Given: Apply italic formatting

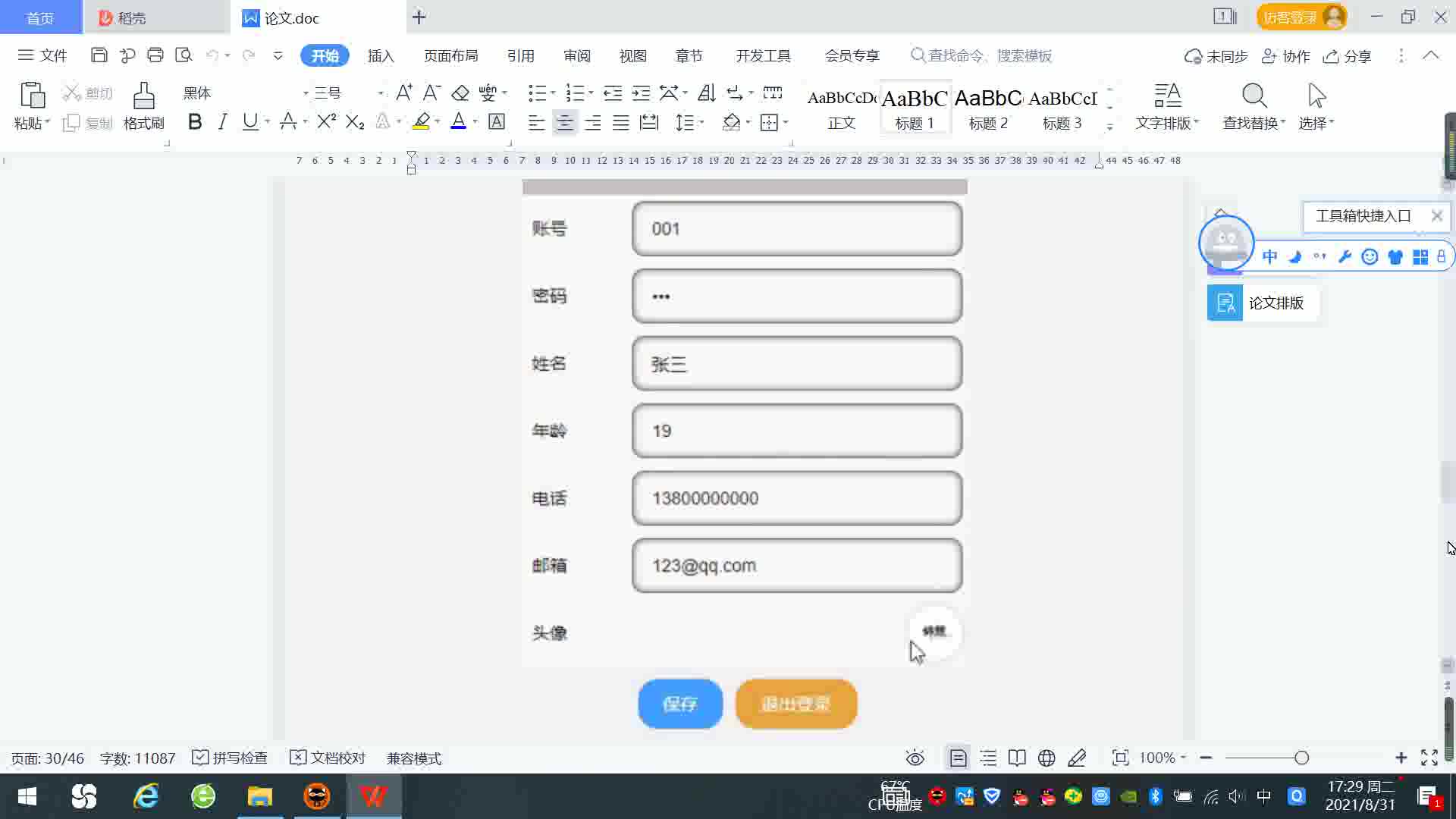Looking at the screenshot, I should [x=222, y=122].
